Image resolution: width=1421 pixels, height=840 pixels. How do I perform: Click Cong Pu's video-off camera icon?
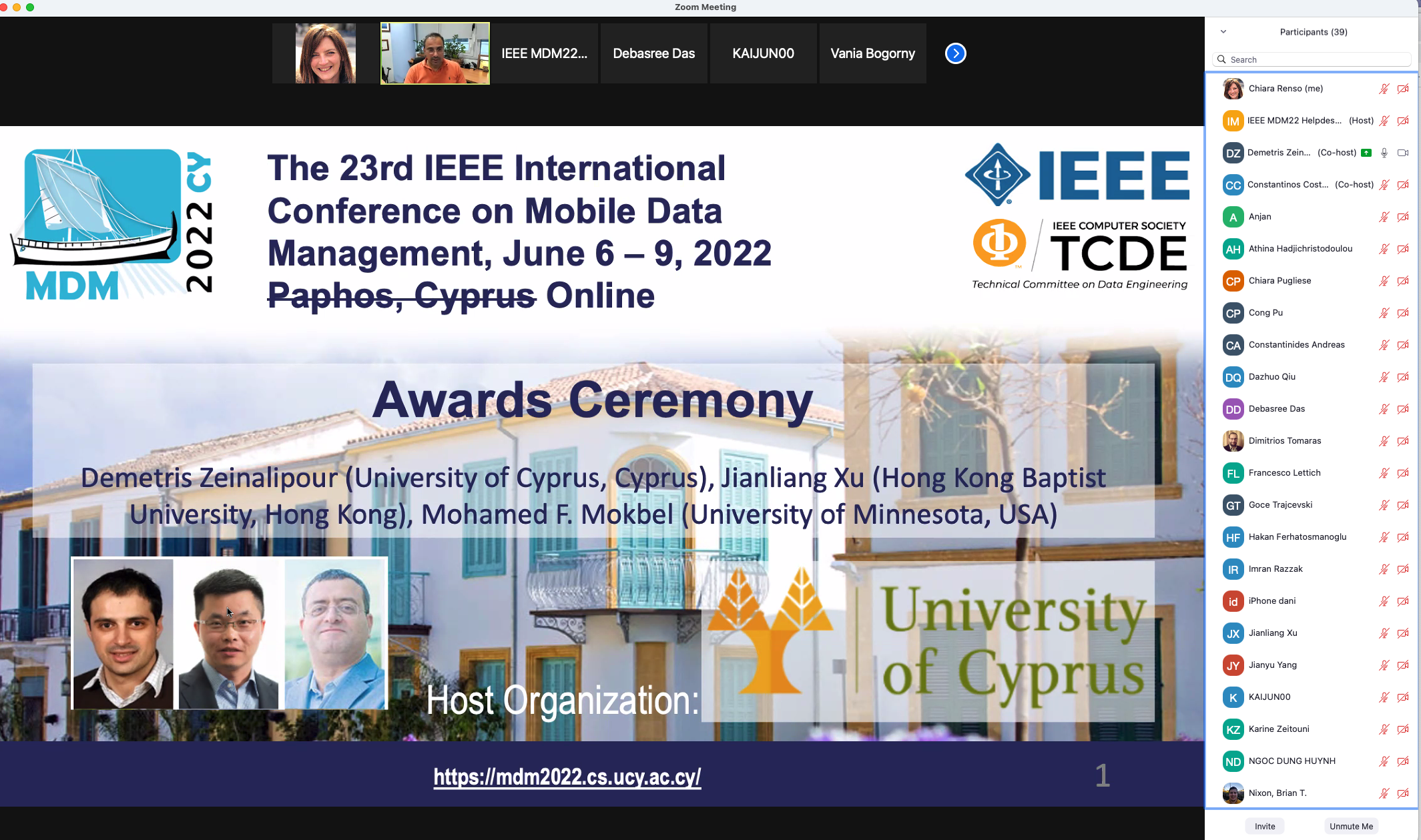click(x=1403, y=313)
